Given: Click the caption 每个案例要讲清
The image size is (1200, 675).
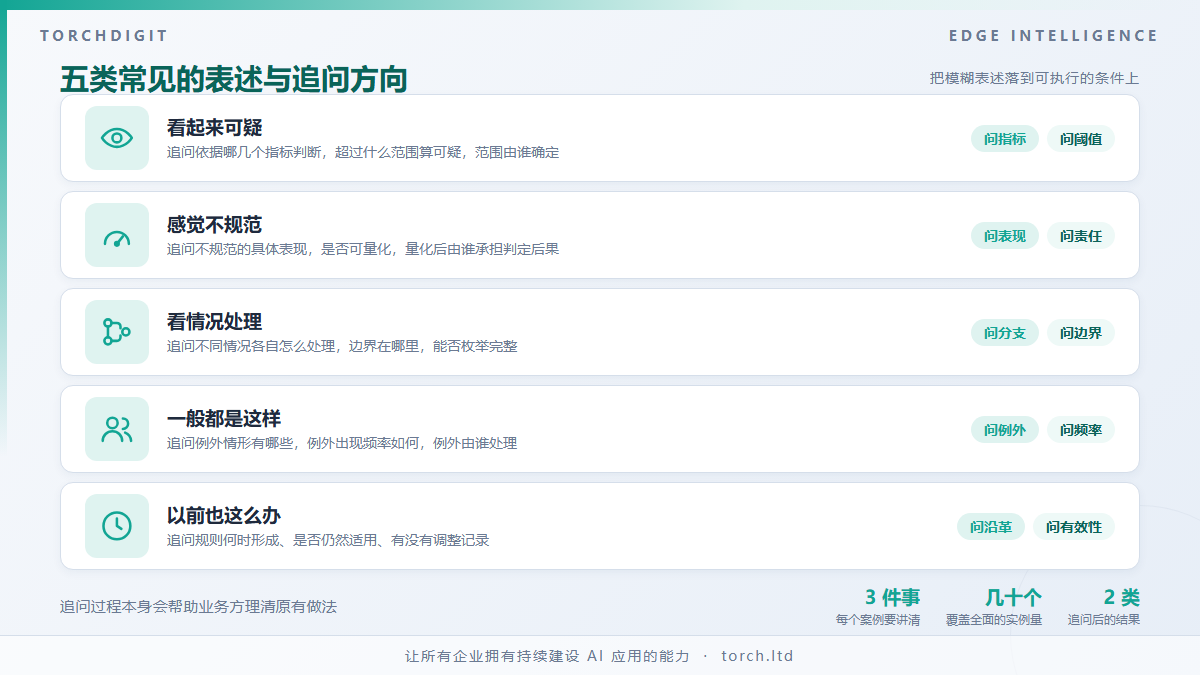Looking at the screenshot, I should 878,620.
